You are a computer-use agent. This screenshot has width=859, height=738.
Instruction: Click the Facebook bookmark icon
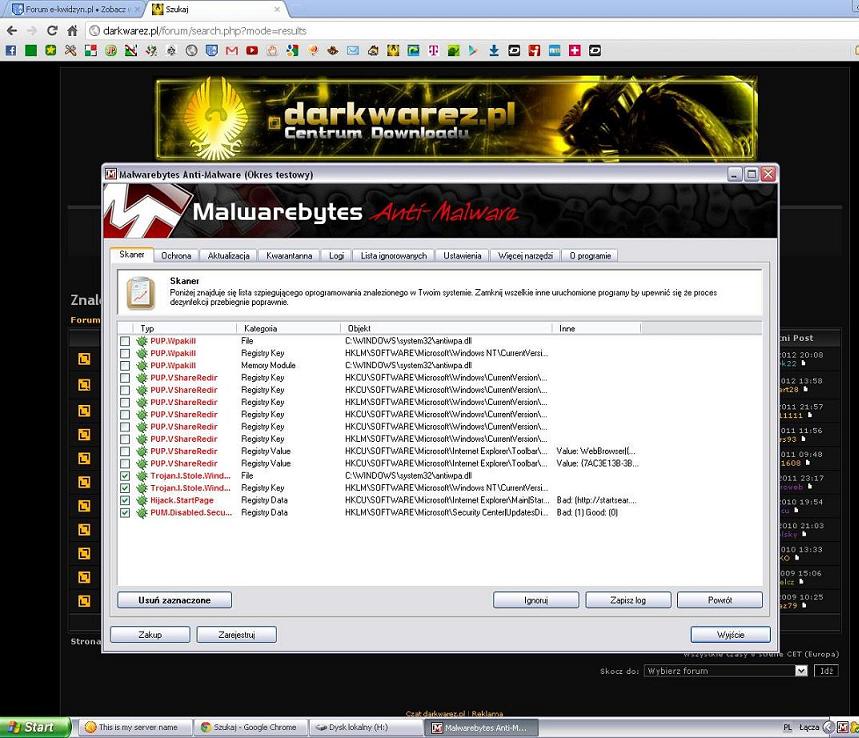pyautogui.click(x=11, y=50)
